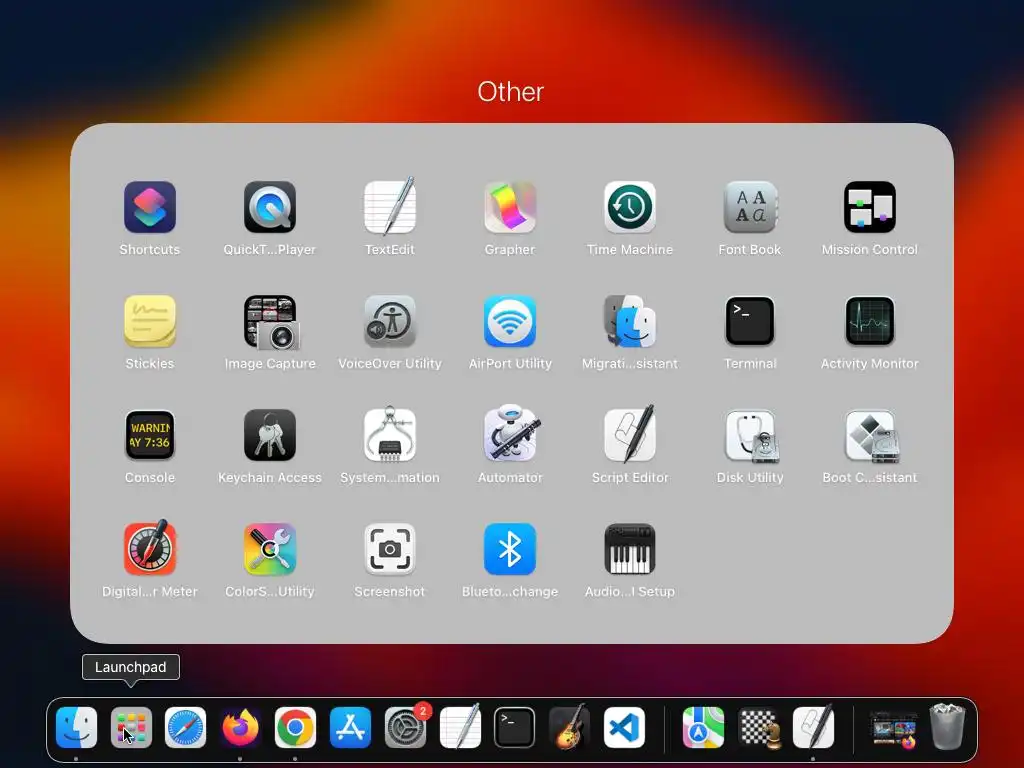Open System Preferences with badge in Dock

click(x=405, y=727)
